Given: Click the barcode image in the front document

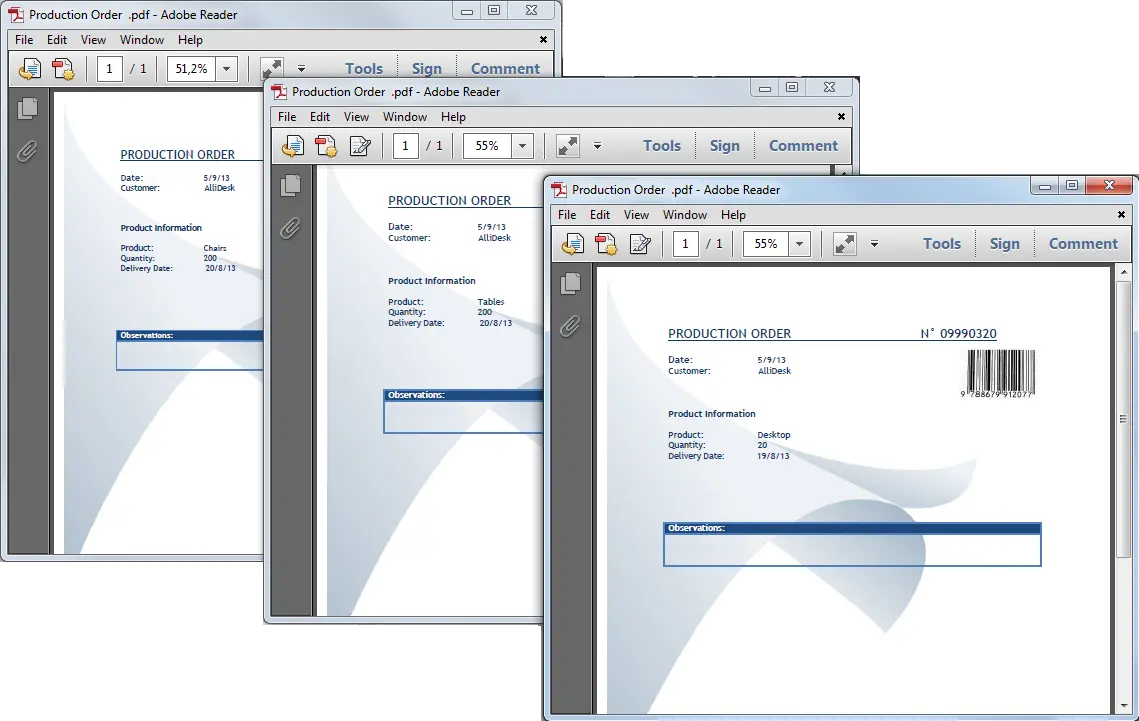Looking at the screenshot, I should 1000,373.
